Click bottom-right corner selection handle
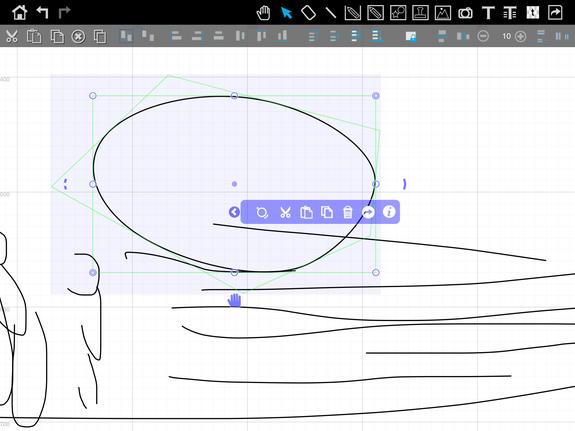This screenshot has height=431, width=575. 376,273
